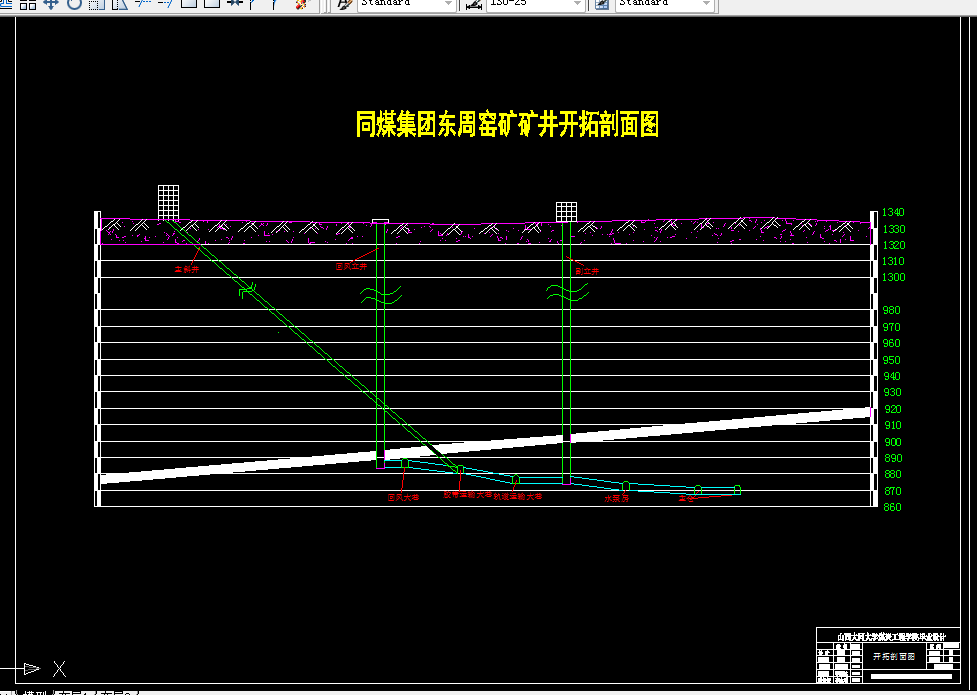Click the title block text 开拓剖面图

coord(894,657)
